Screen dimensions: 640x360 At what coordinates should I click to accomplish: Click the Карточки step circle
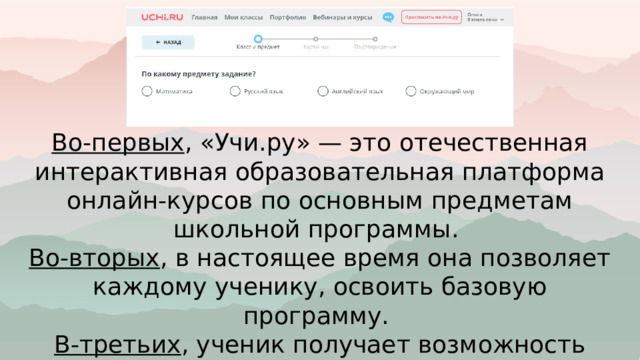[316, 39]
